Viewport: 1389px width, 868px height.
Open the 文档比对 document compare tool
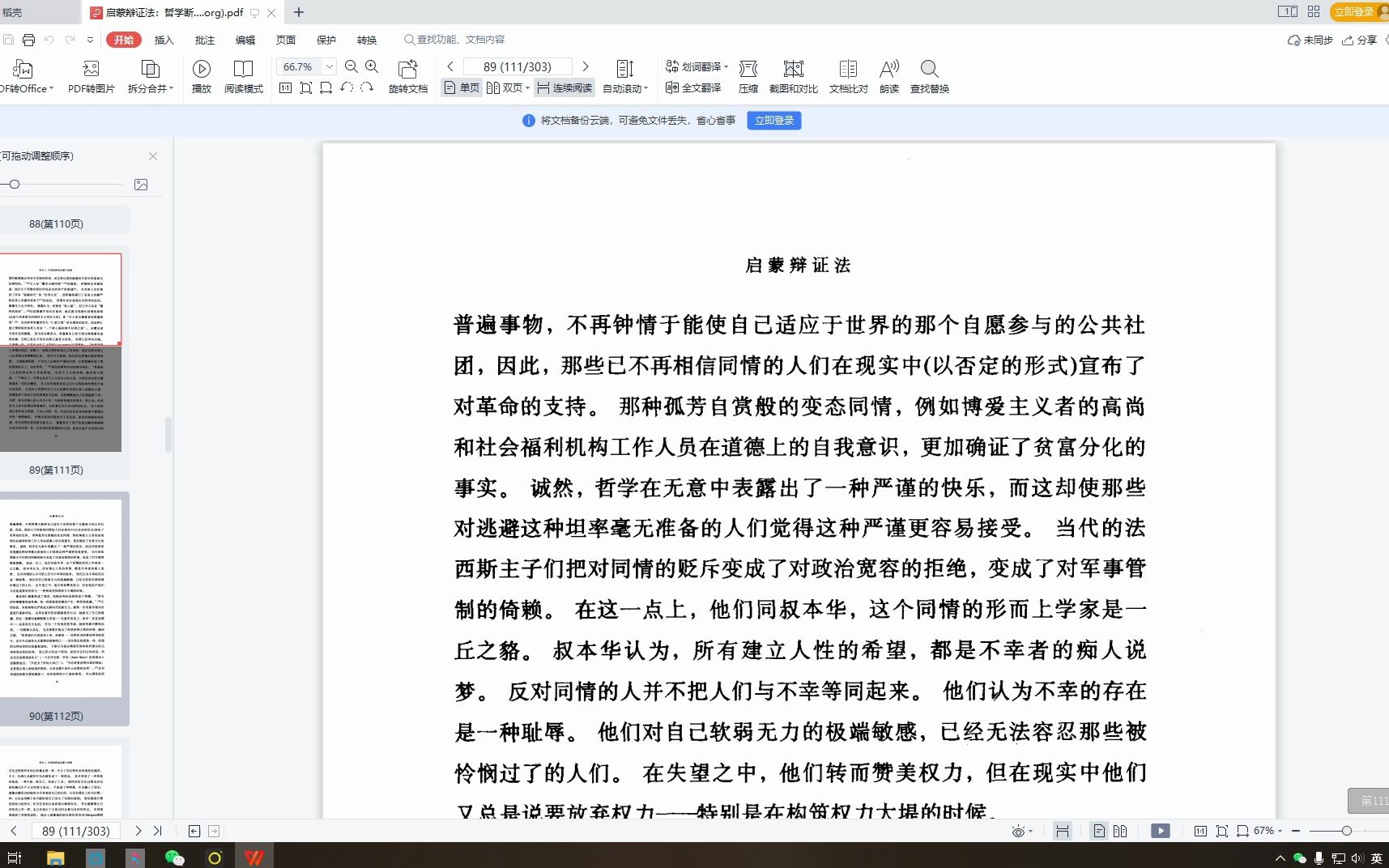coord(849,77)
